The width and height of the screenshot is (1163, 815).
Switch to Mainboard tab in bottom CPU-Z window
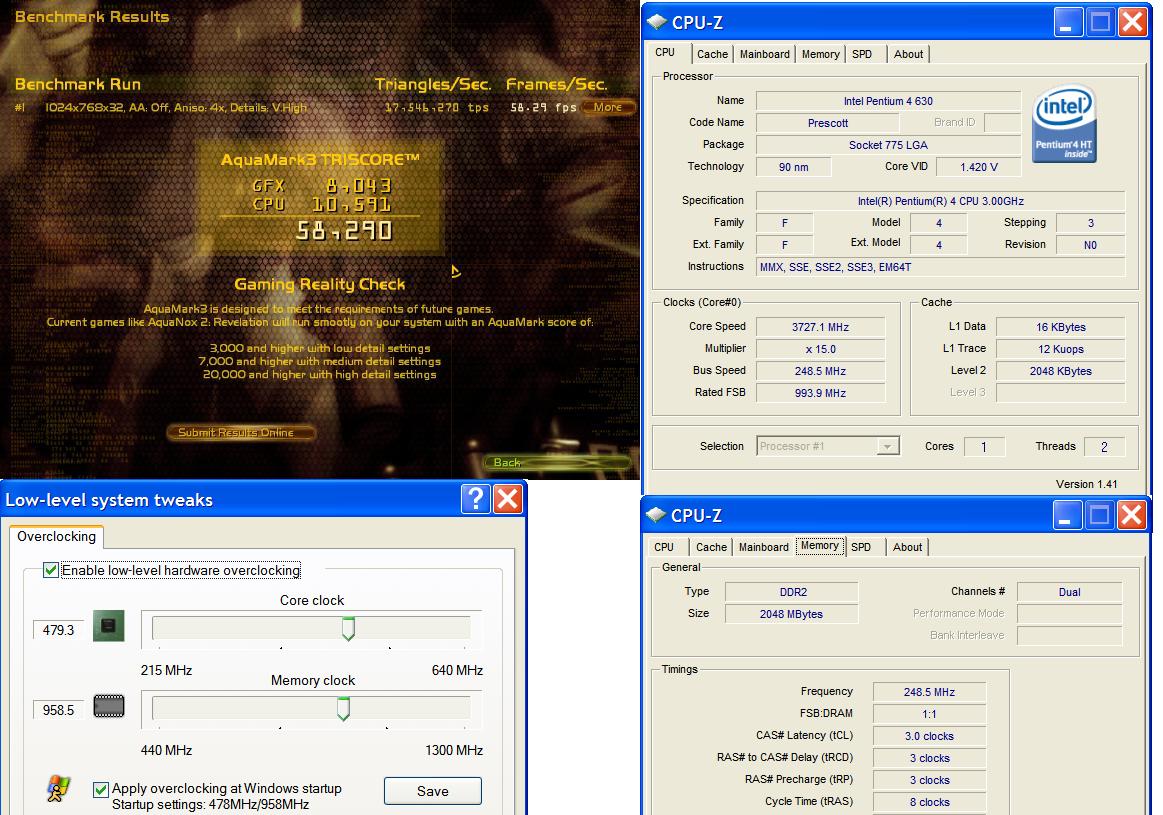(x=763, y=547)
